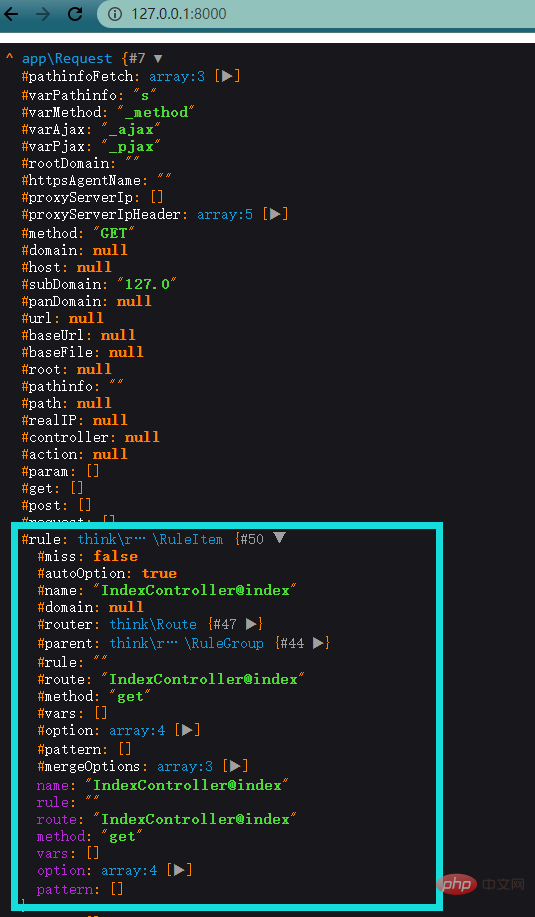Click the site info icon in the address bar
Image resolution: width=535 pixels, height=917 pixels.
pyautogui.click(x=116, y=13)
